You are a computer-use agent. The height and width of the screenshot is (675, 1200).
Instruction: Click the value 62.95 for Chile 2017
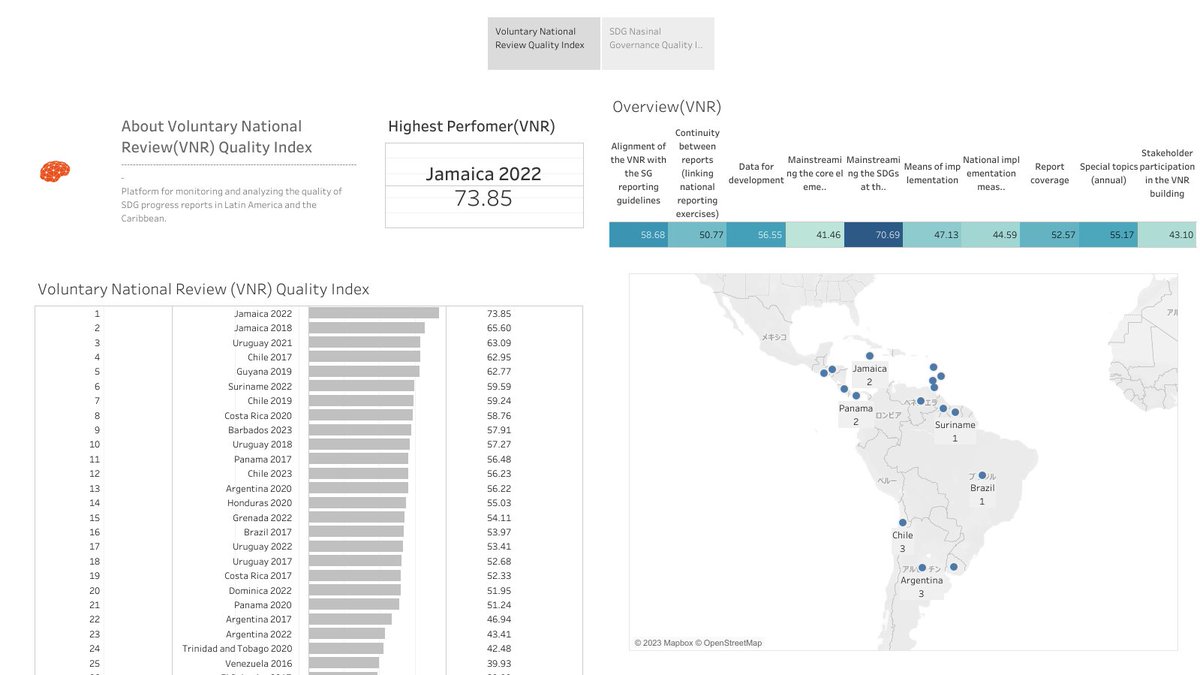(x=499, y=357)
